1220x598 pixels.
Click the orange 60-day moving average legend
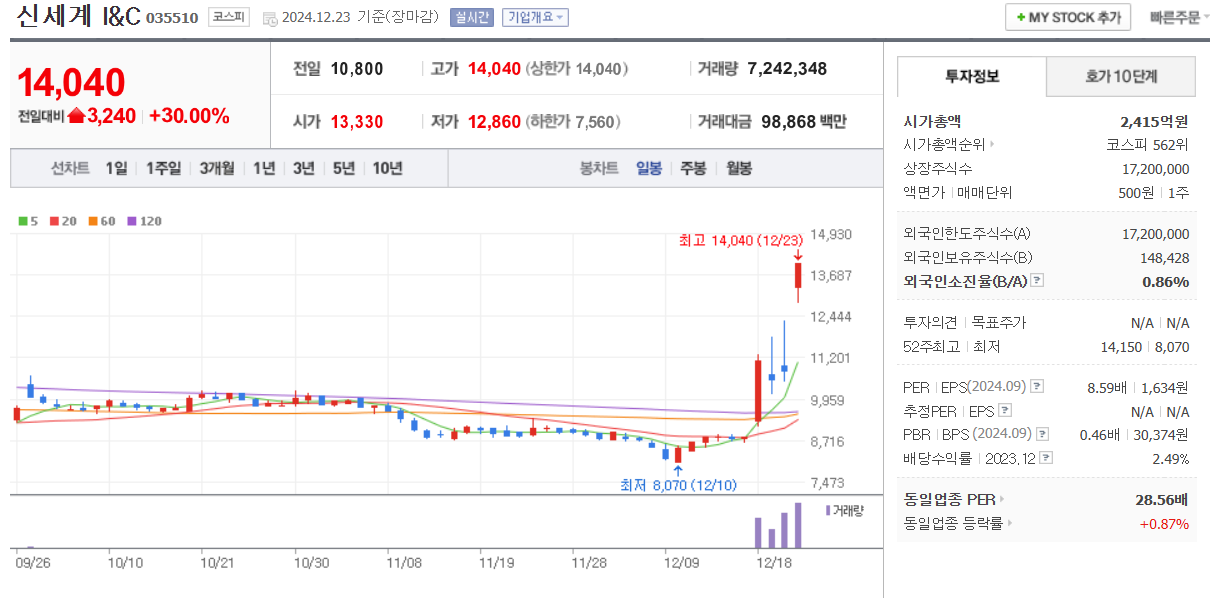(101, 221)
